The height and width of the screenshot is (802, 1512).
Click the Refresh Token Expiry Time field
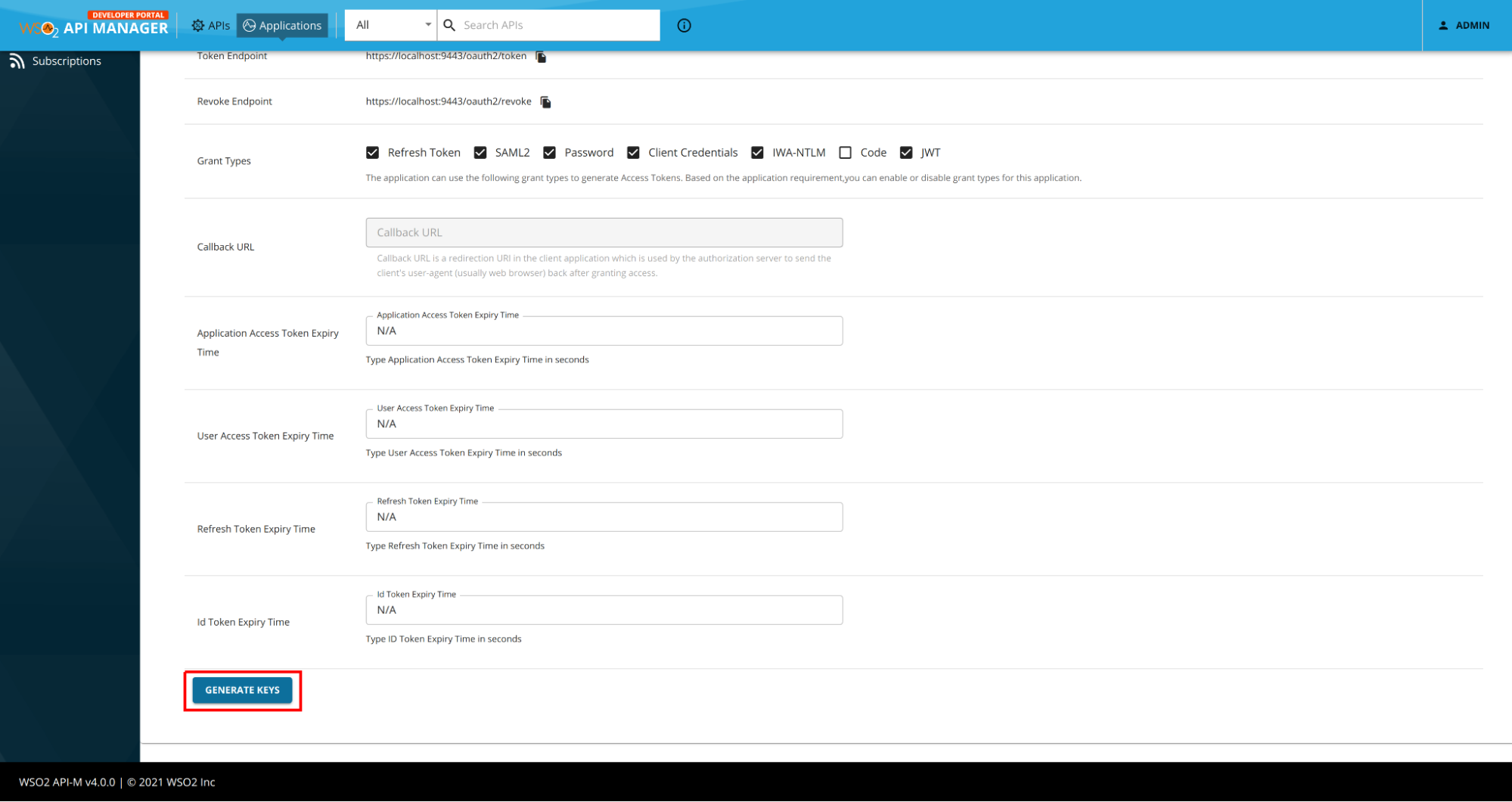click(603, 517)
